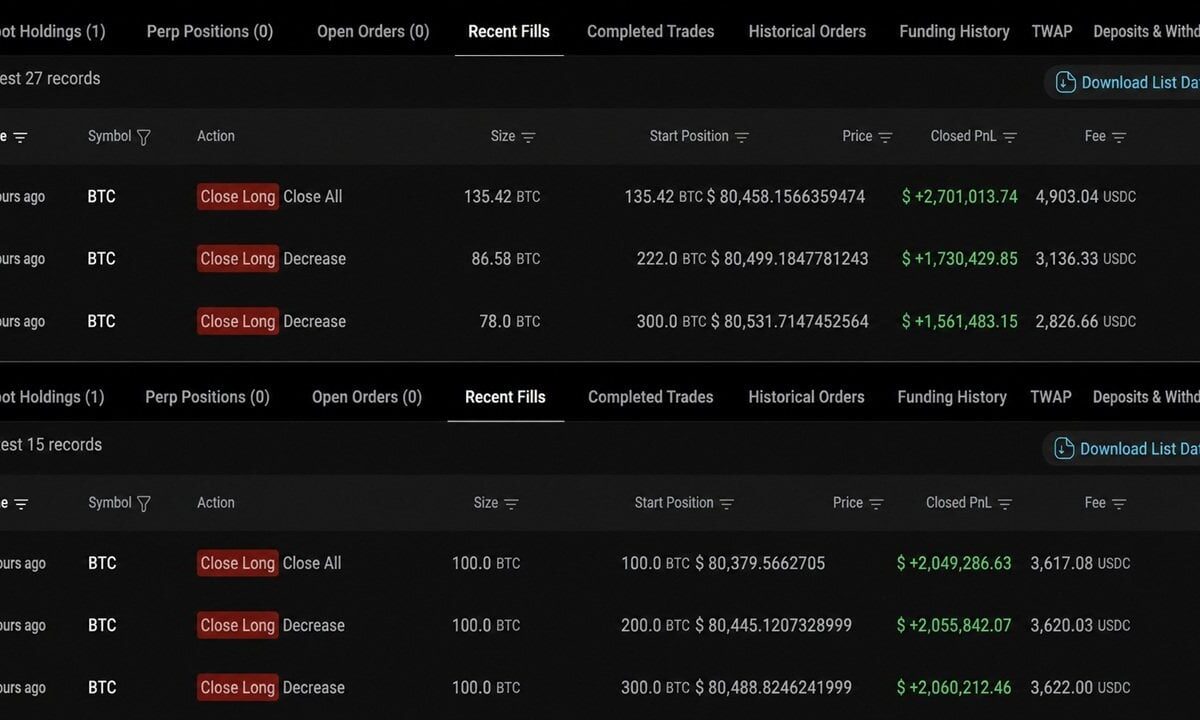The image size is (1200, 720).
Task: Open TWAP tab in the bottom panel
Action: (x=1051, y=397)
